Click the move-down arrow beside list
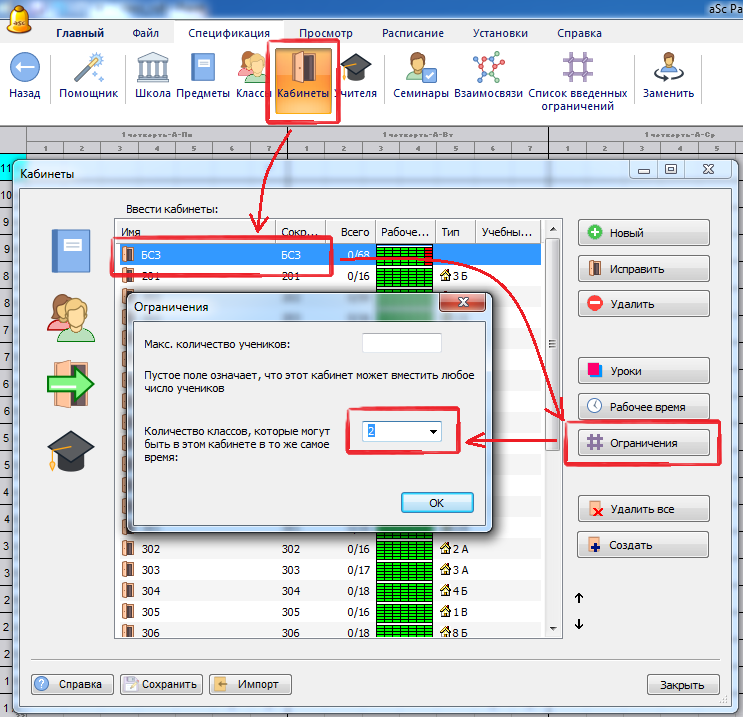This screenshot has height=717, width=743. pyautogui.click(x=579, y=625)
